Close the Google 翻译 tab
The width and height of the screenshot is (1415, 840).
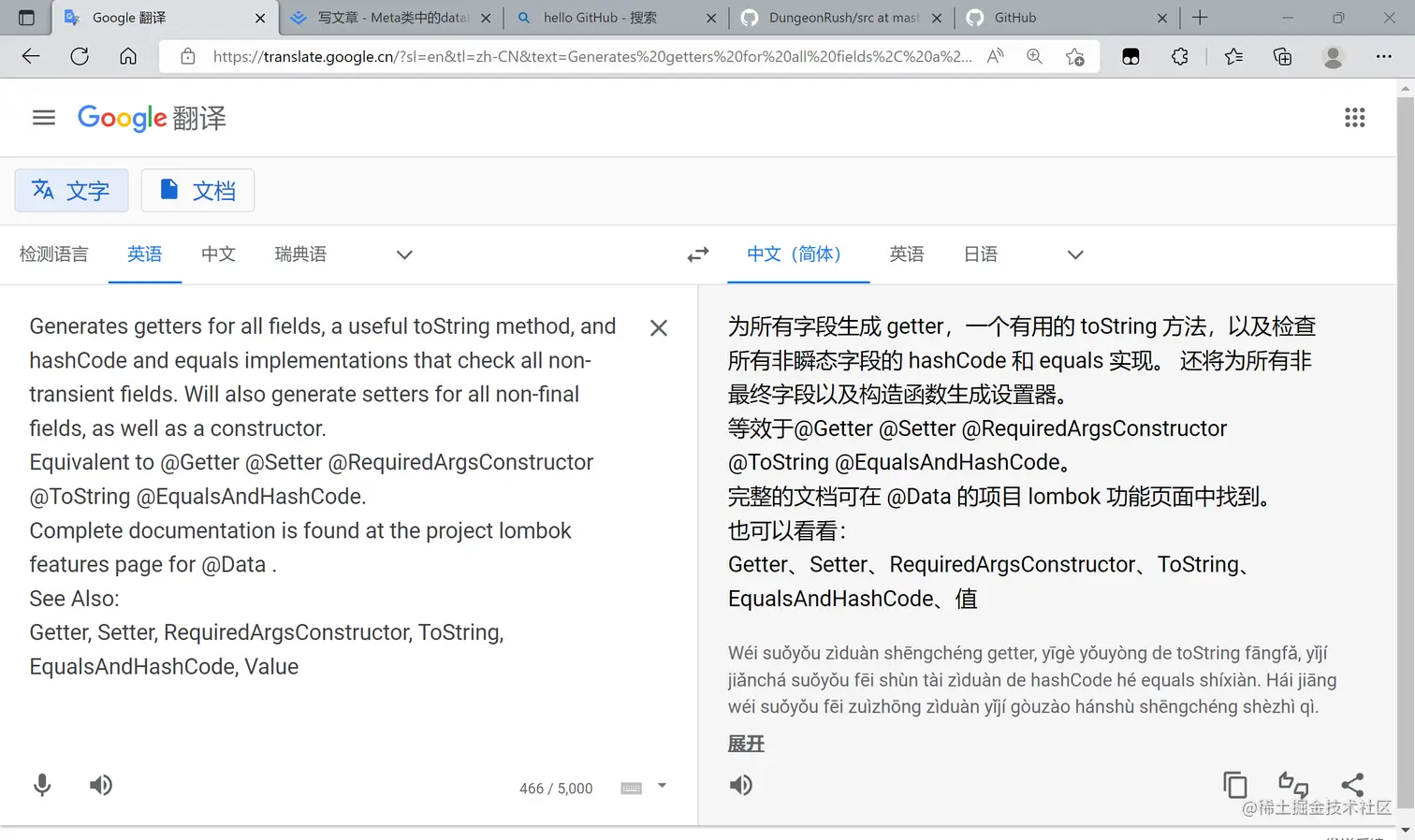click(x=260, y=18)
